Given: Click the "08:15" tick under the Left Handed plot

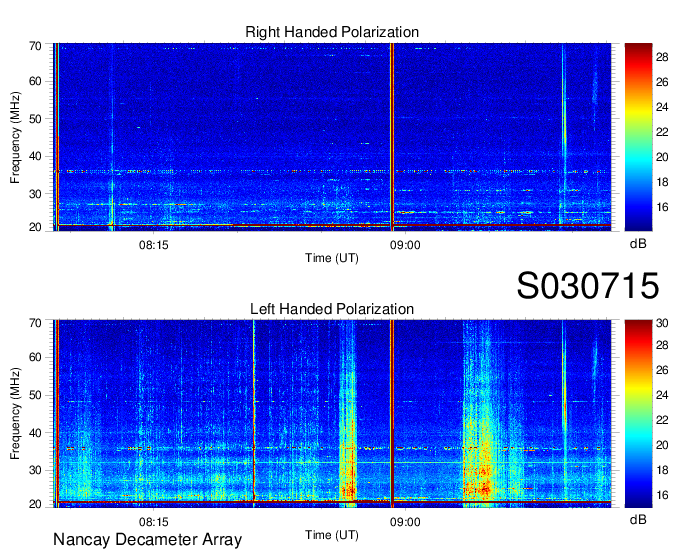Looking at the screenshot, I should click(154, 522).
